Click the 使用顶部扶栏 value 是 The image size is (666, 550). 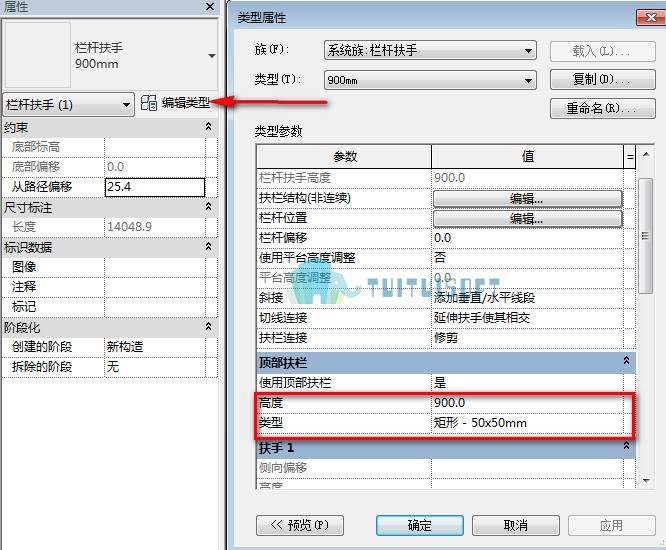(527, 383)
